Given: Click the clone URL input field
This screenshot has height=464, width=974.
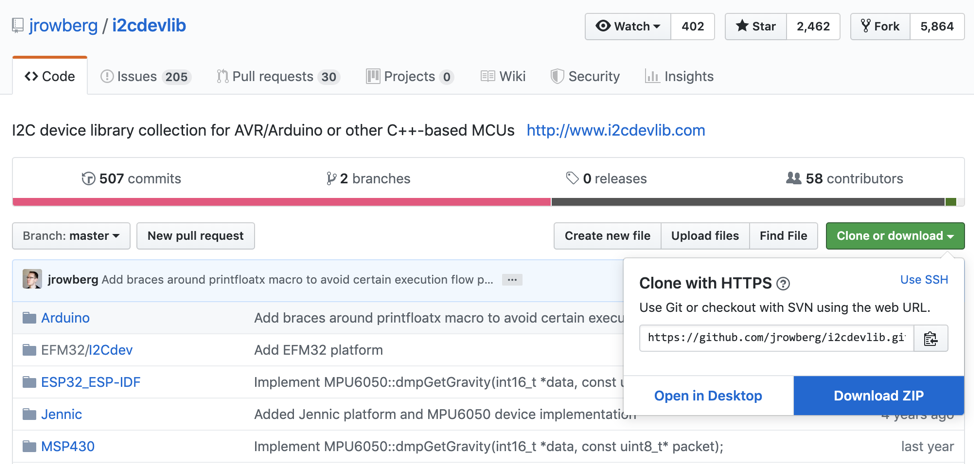Looking at the screenshot, I should (x=776, y=338).
